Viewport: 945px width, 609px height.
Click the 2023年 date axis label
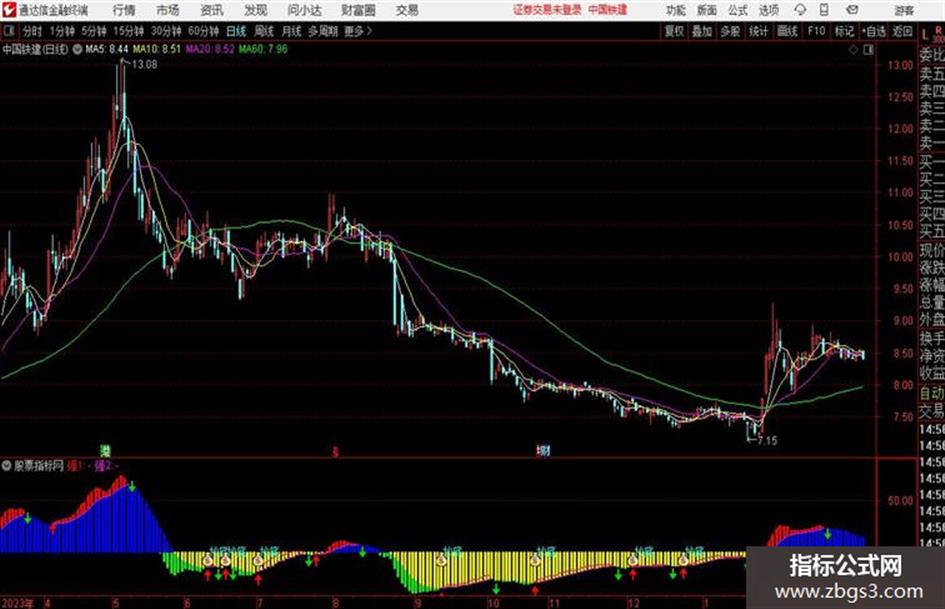[18, 603]
